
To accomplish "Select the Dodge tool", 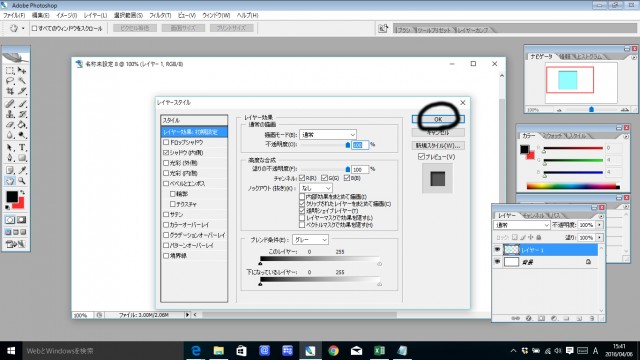I will pyautogui.click(x=22, y=134).
